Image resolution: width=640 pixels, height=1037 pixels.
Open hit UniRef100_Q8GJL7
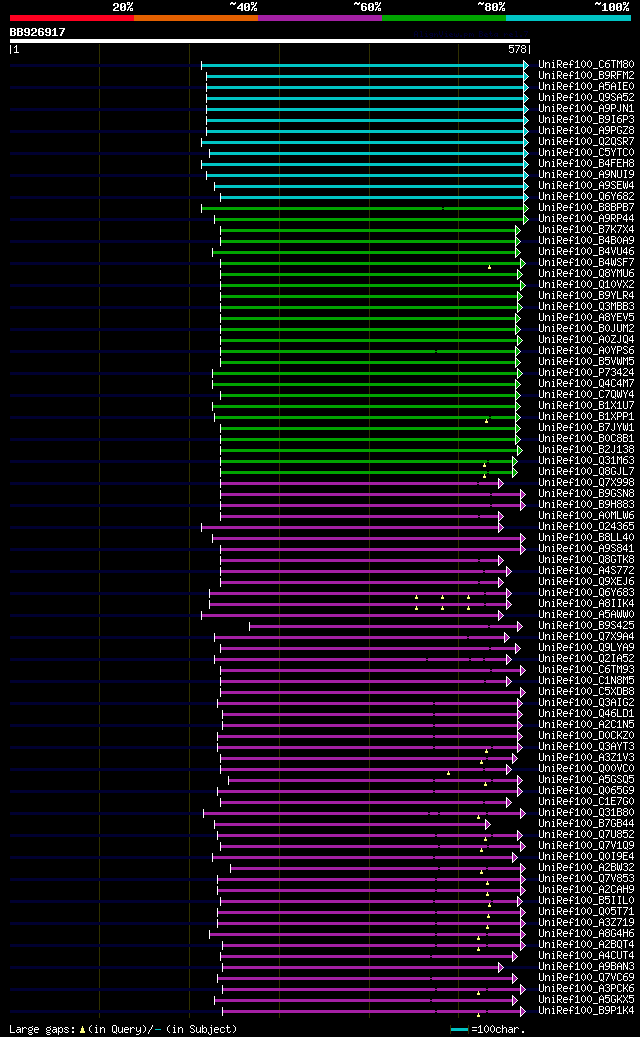[586, 472]
